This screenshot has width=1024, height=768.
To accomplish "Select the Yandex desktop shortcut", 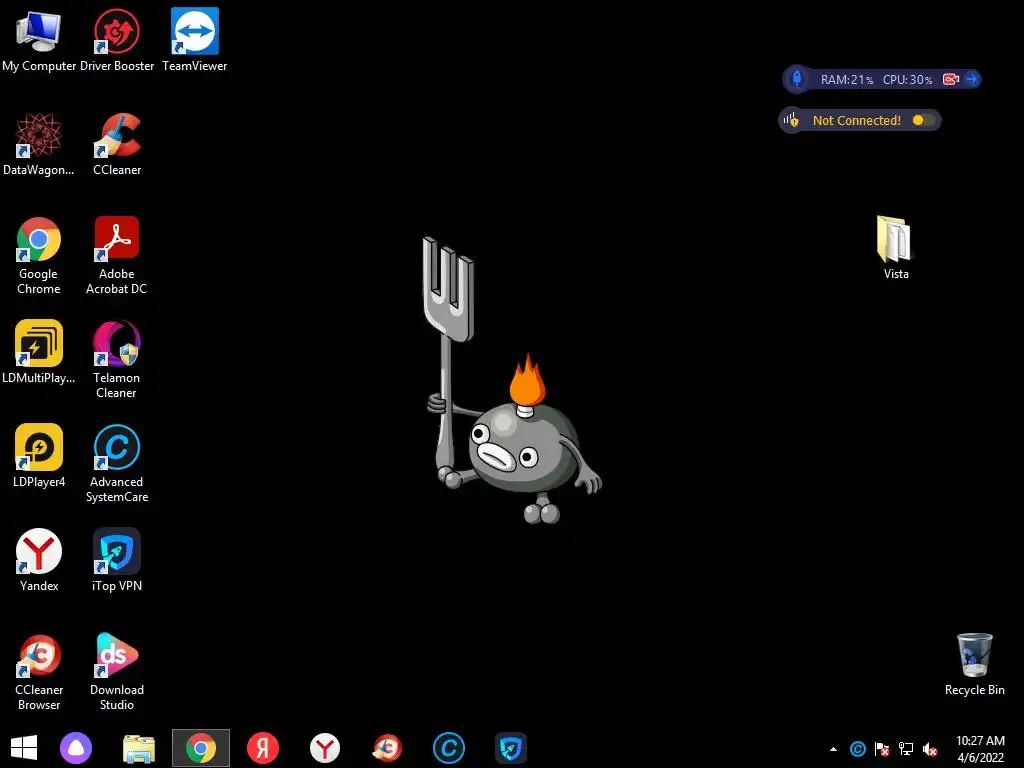I will [39, 559].
